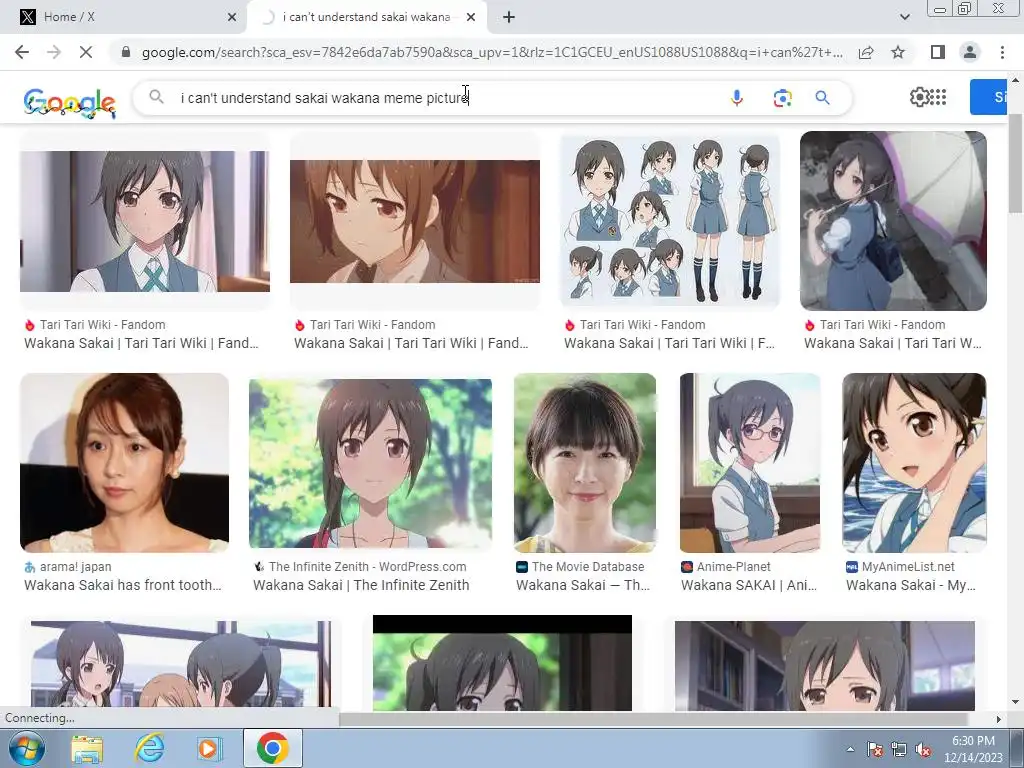Screen dimensions: 1024x768
Task: Click the network status tray icon
Action: [x=899, y=749]
